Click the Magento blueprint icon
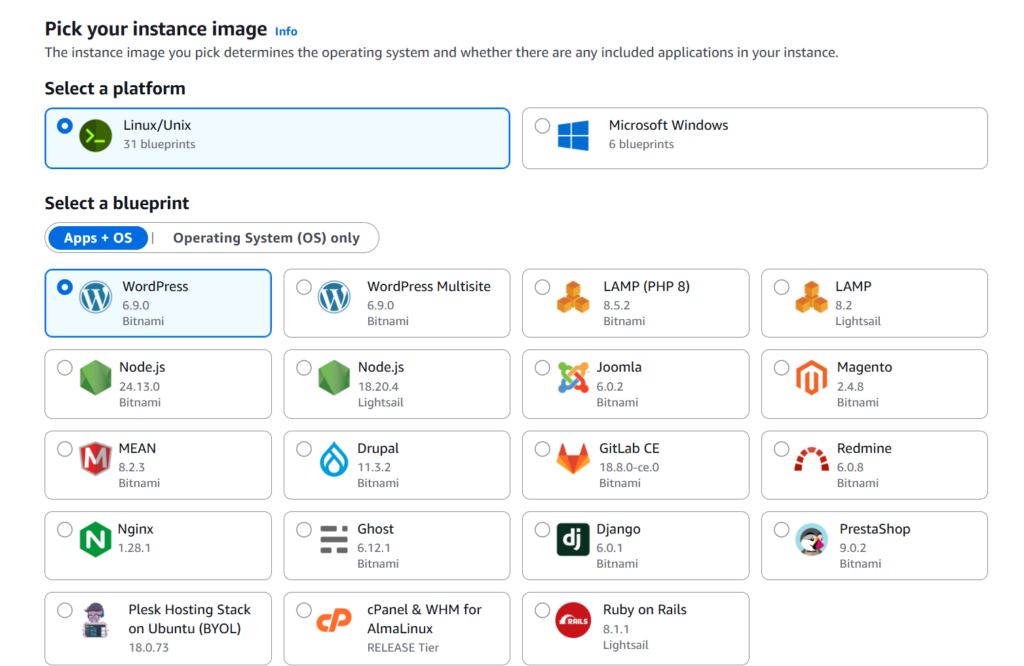 [809, 377]
